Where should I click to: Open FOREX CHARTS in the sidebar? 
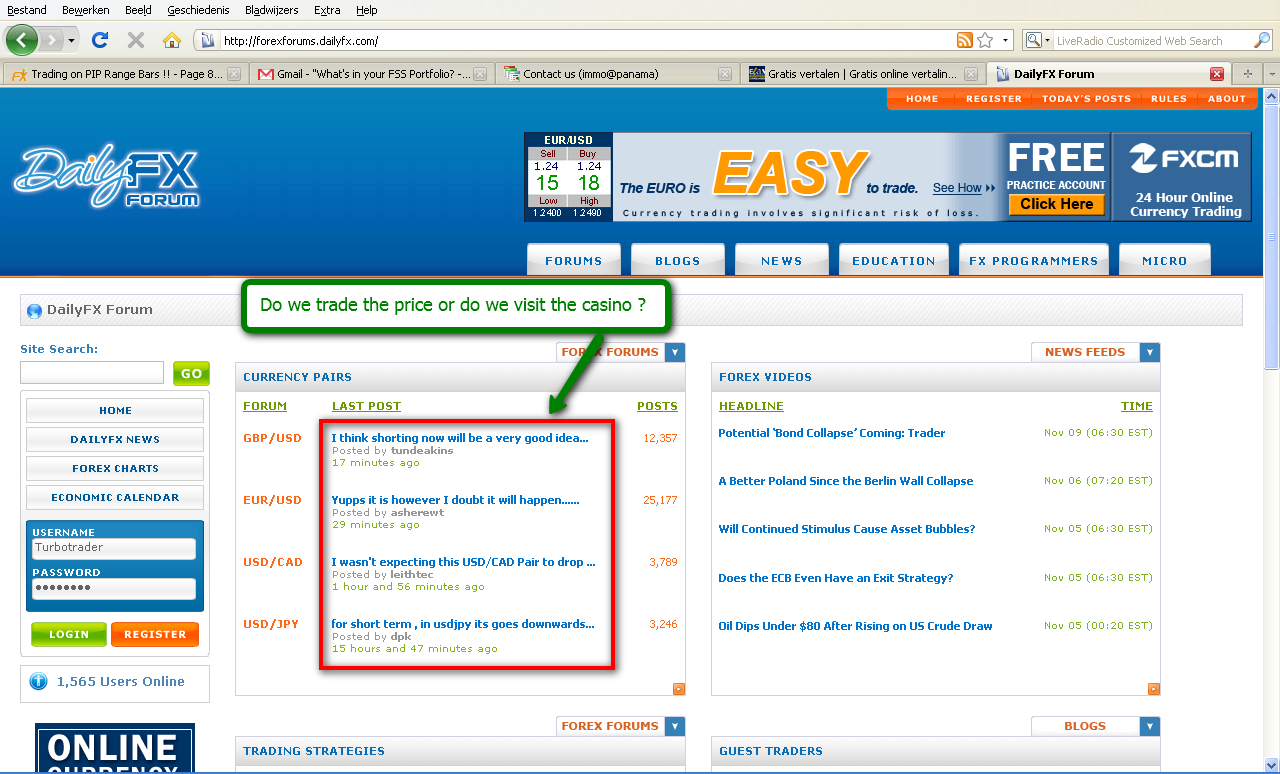click(115, 468)
